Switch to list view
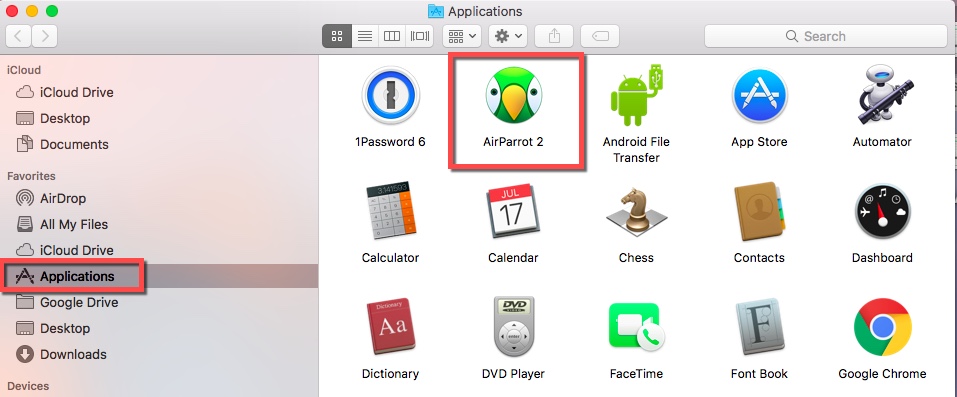 pos(365,36)
